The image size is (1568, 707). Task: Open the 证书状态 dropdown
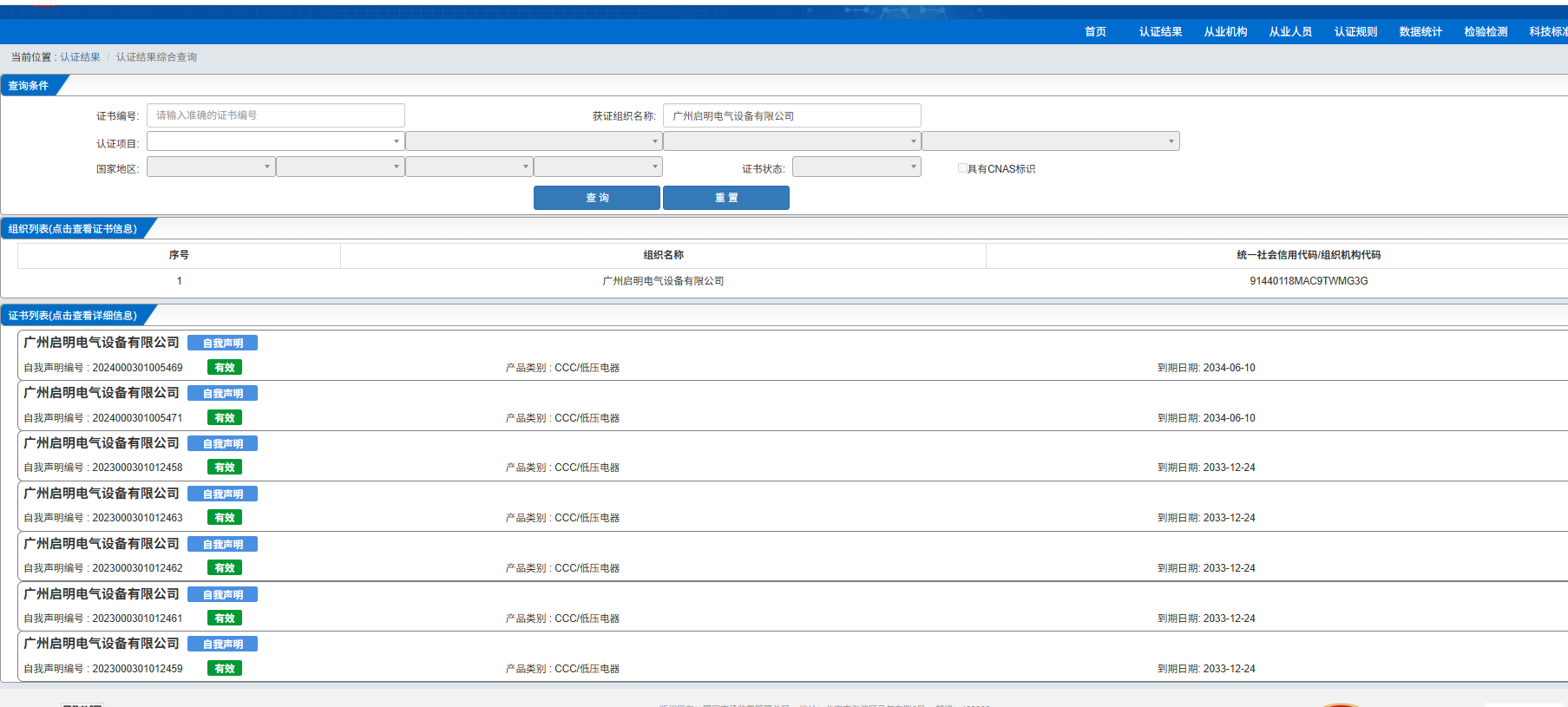coord(856,167)
